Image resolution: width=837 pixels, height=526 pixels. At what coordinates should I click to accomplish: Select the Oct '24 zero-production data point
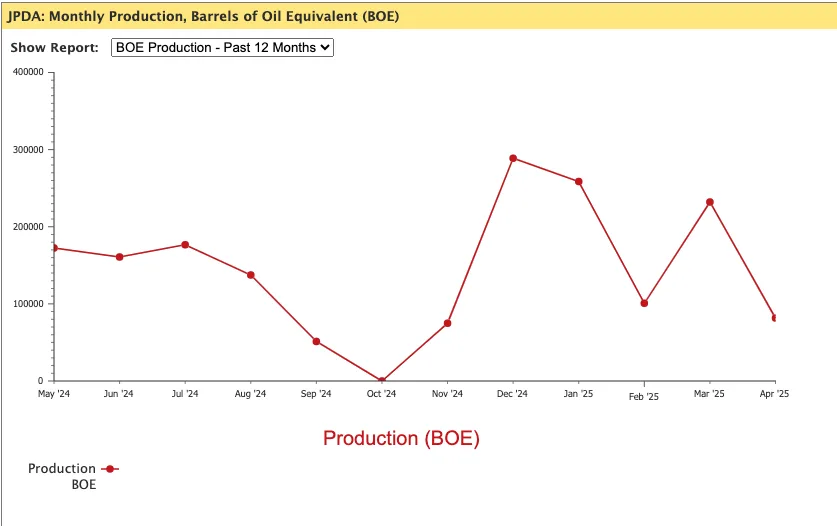coord(382,381)
